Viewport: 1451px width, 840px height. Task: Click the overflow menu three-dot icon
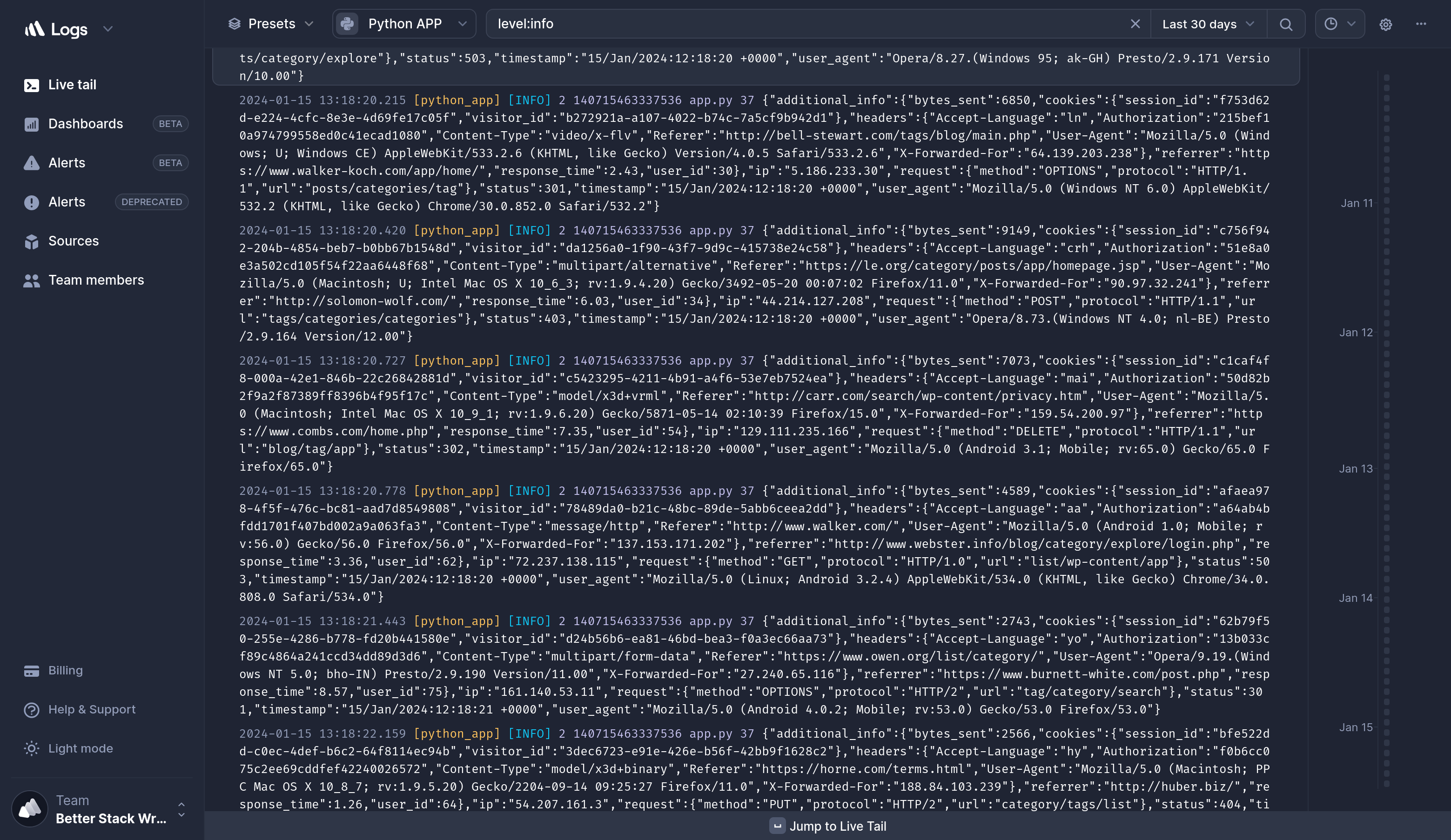(x=1422, y=24)
